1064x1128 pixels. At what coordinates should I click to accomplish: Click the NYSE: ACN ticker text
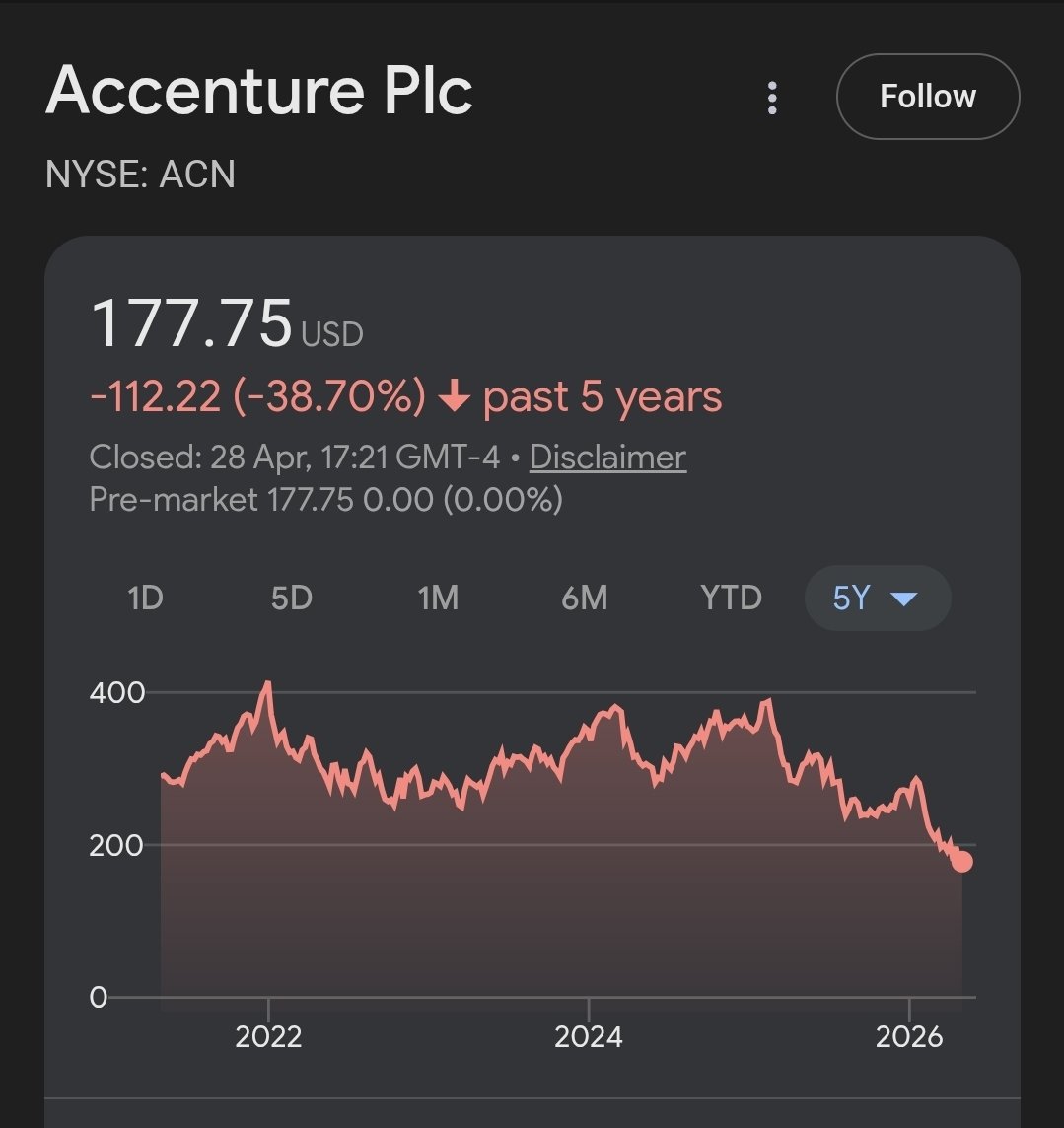point(140,175)
